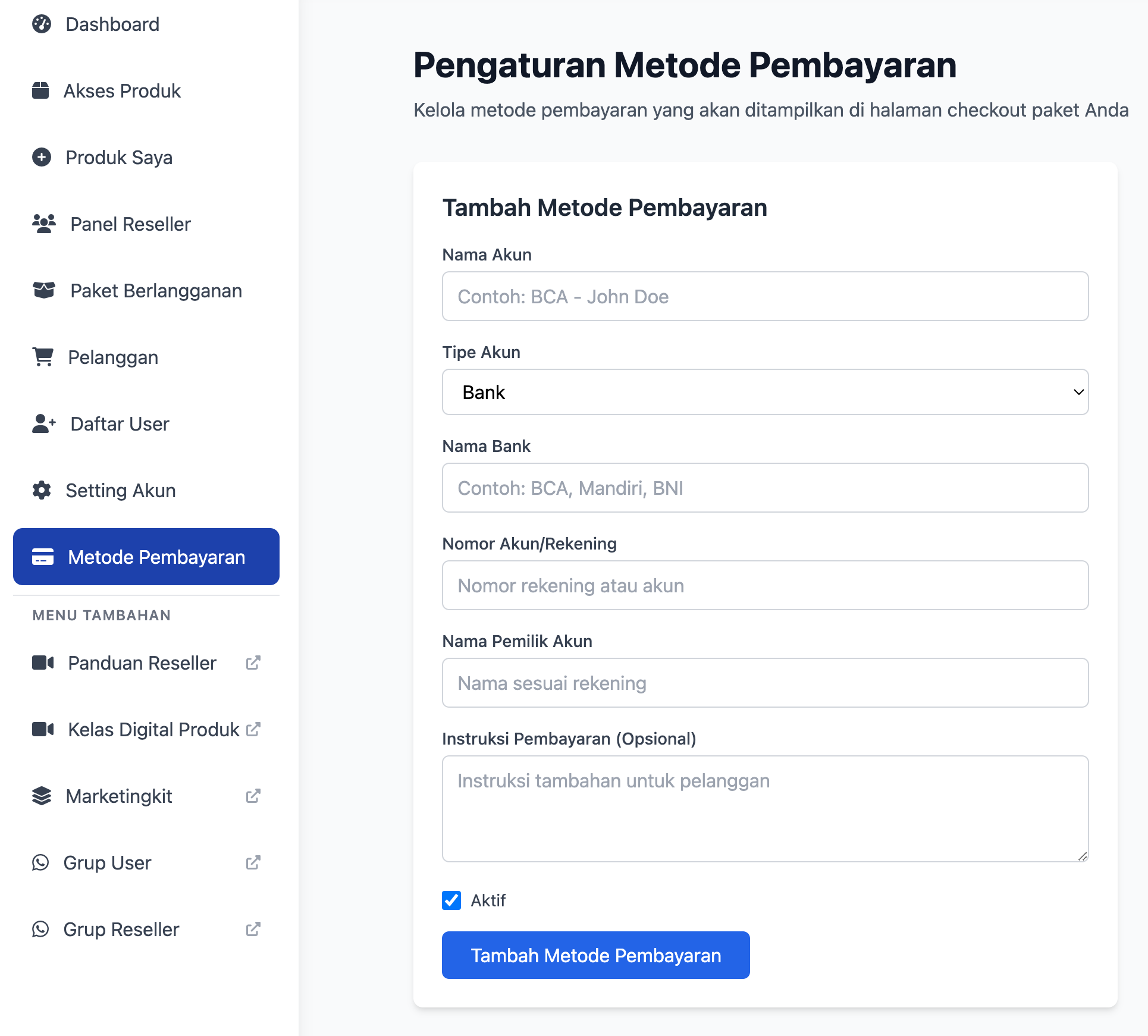Screen dimensions: 1148x1036
Task: Go to Daftar User page
Action: point(120,424)
